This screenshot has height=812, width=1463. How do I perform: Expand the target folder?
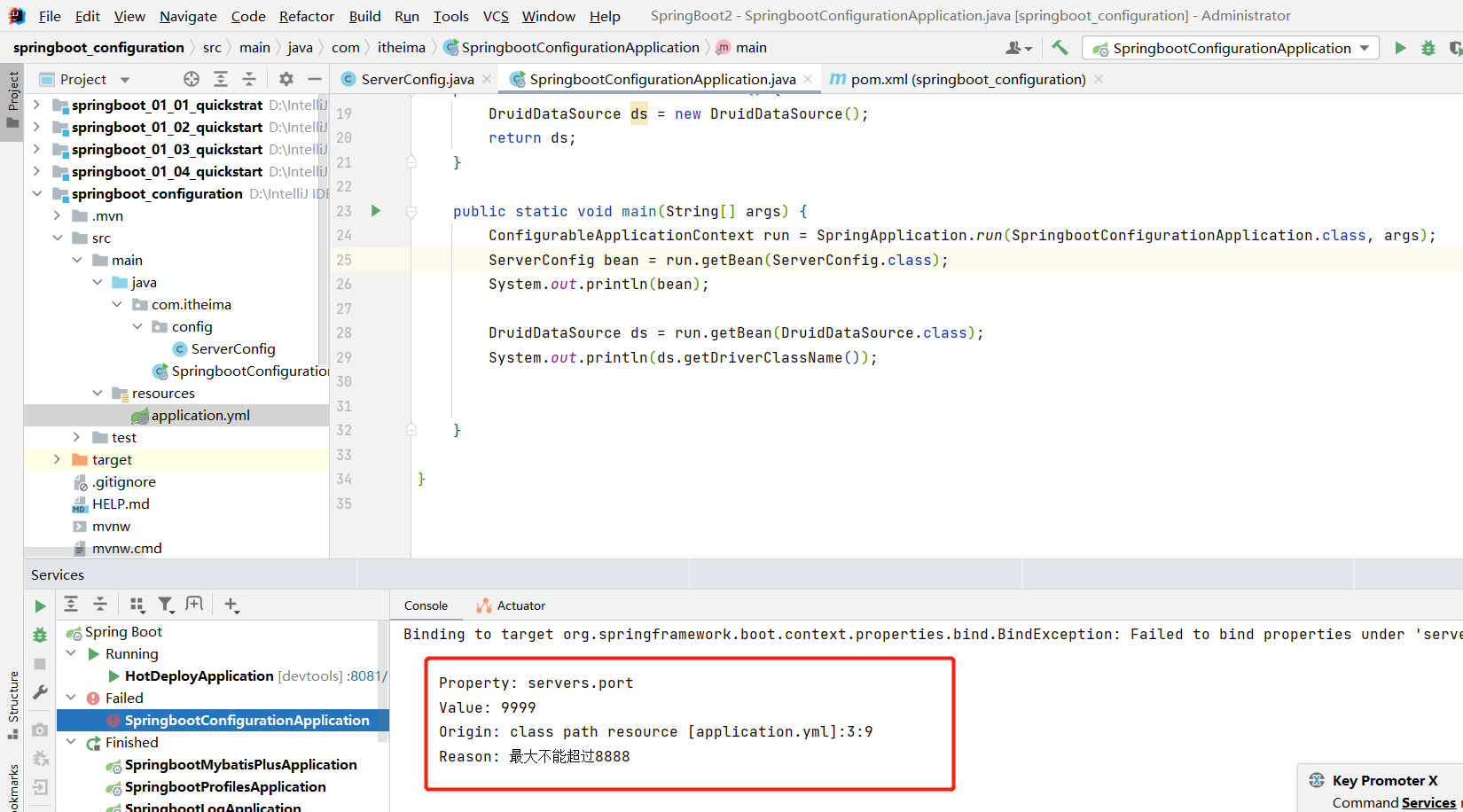click(x=57, y=459)
